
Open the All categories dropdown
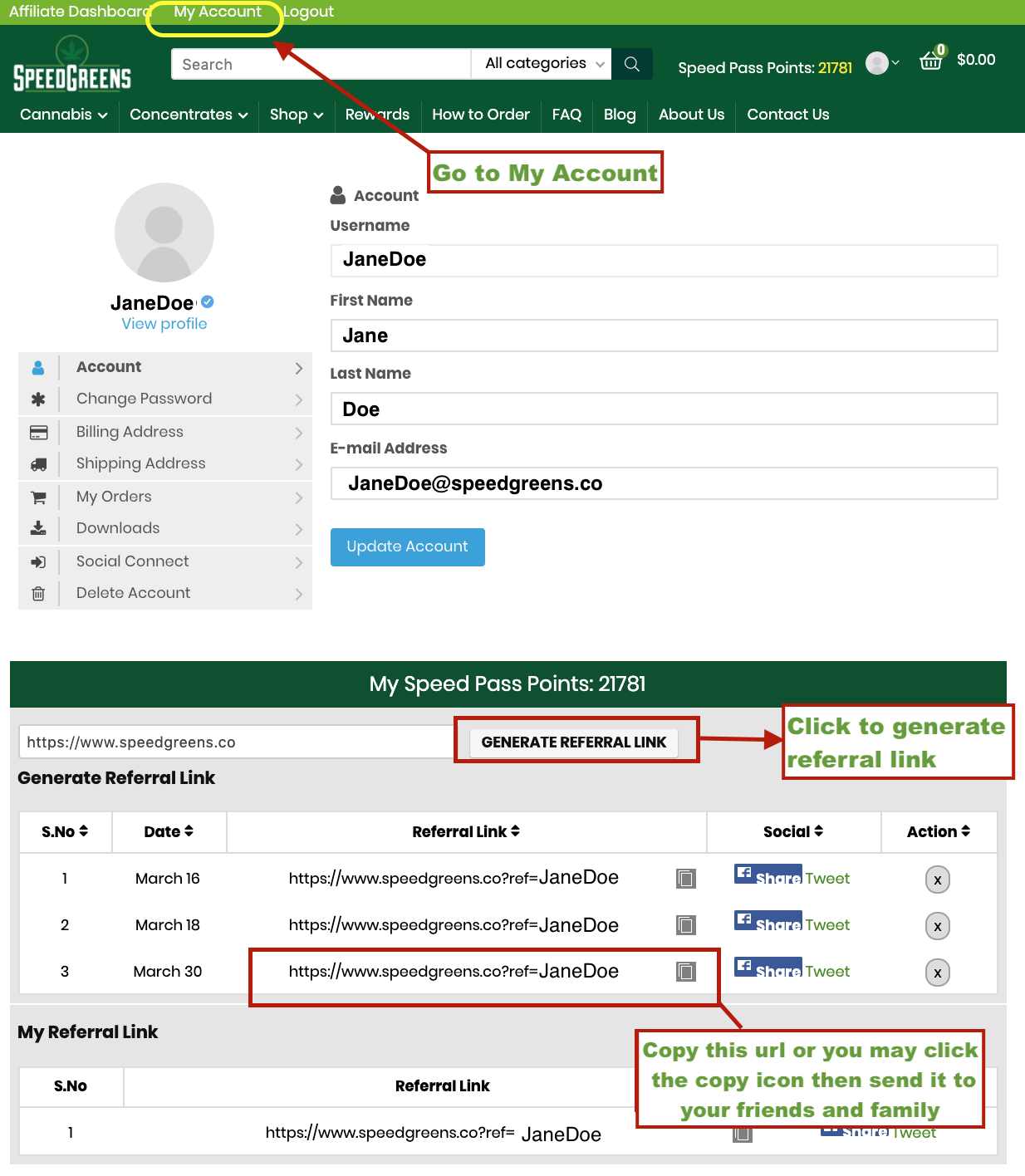(542, 64)
